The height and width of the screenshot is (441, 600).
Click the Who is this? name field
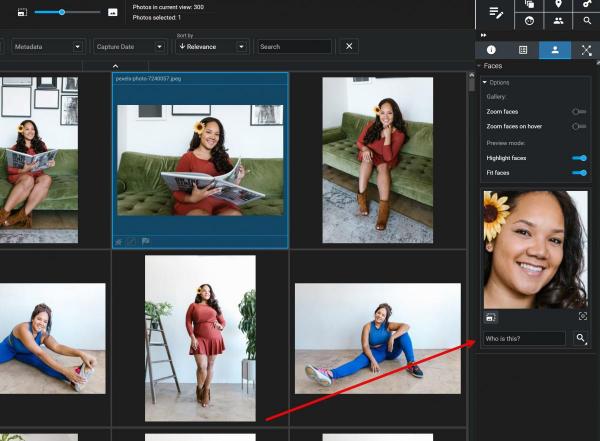pyautogui.click(x=523, y=338)
